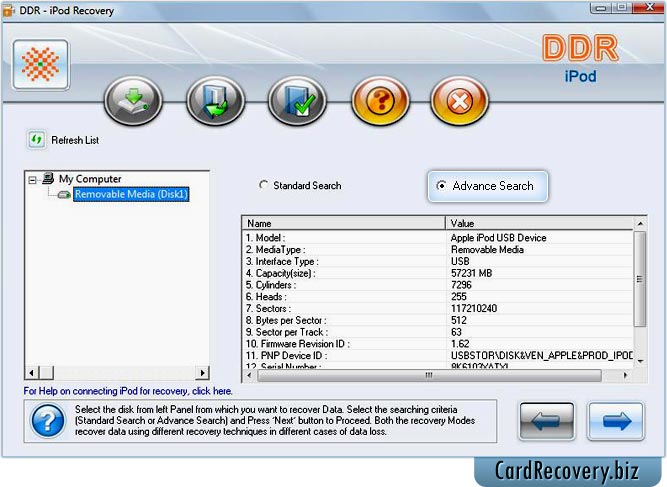
Task: Click the 'Apple iPod USB Device' value
Action: tap(498, 238)
